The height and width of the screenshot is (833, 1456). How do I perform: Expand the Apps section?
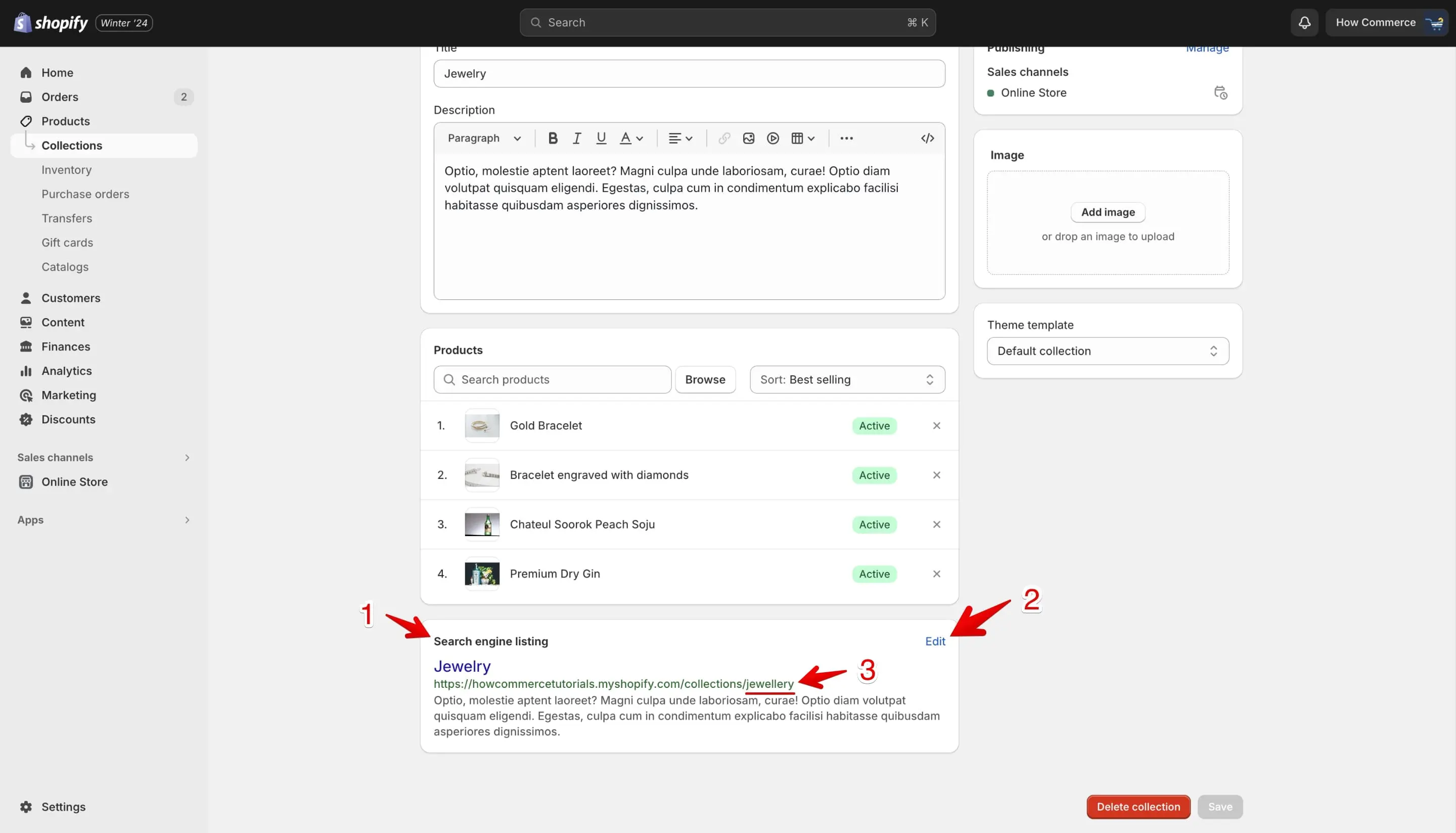click(x=187, y=519)
